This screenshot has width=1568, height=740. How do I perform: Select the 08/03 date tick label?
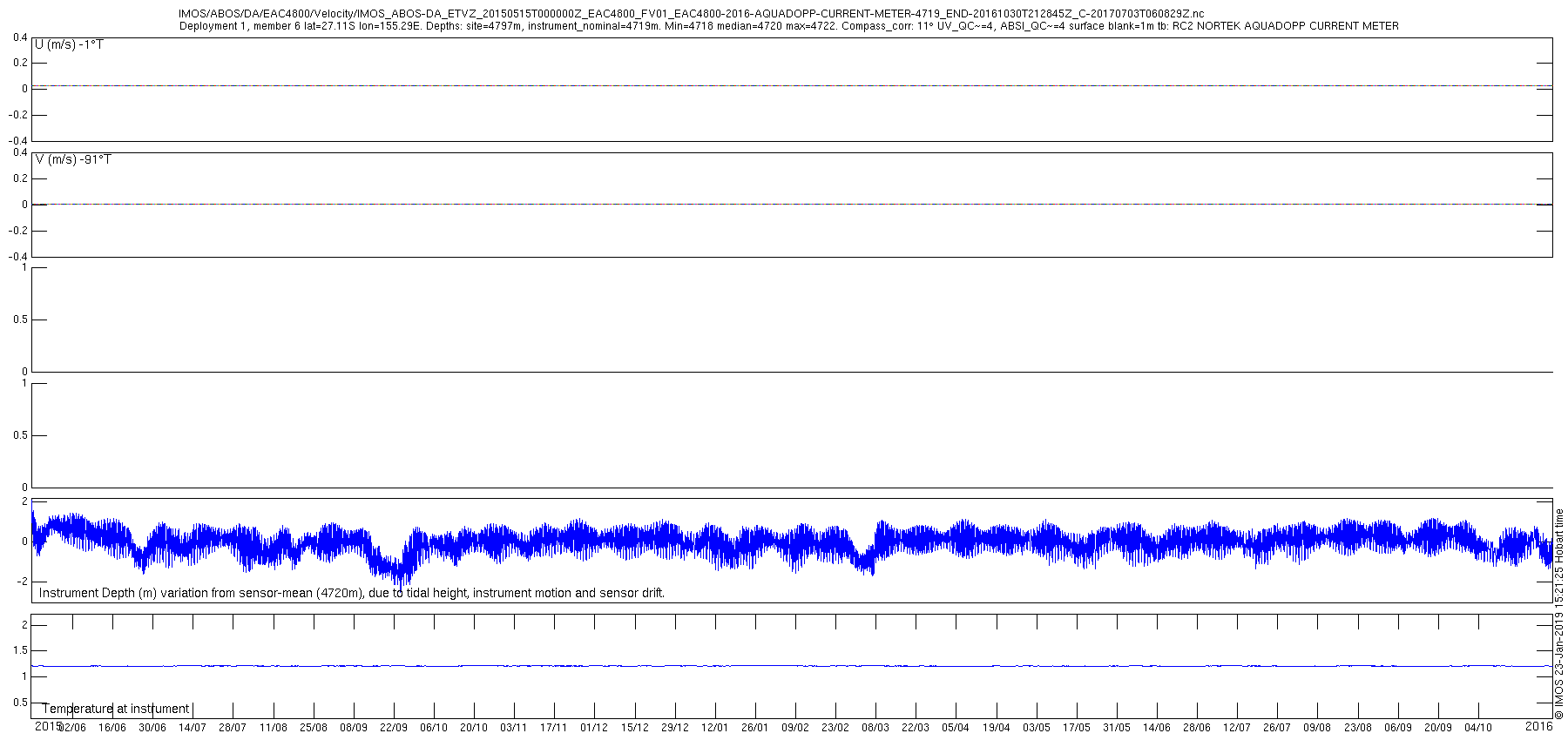point(875,728)
